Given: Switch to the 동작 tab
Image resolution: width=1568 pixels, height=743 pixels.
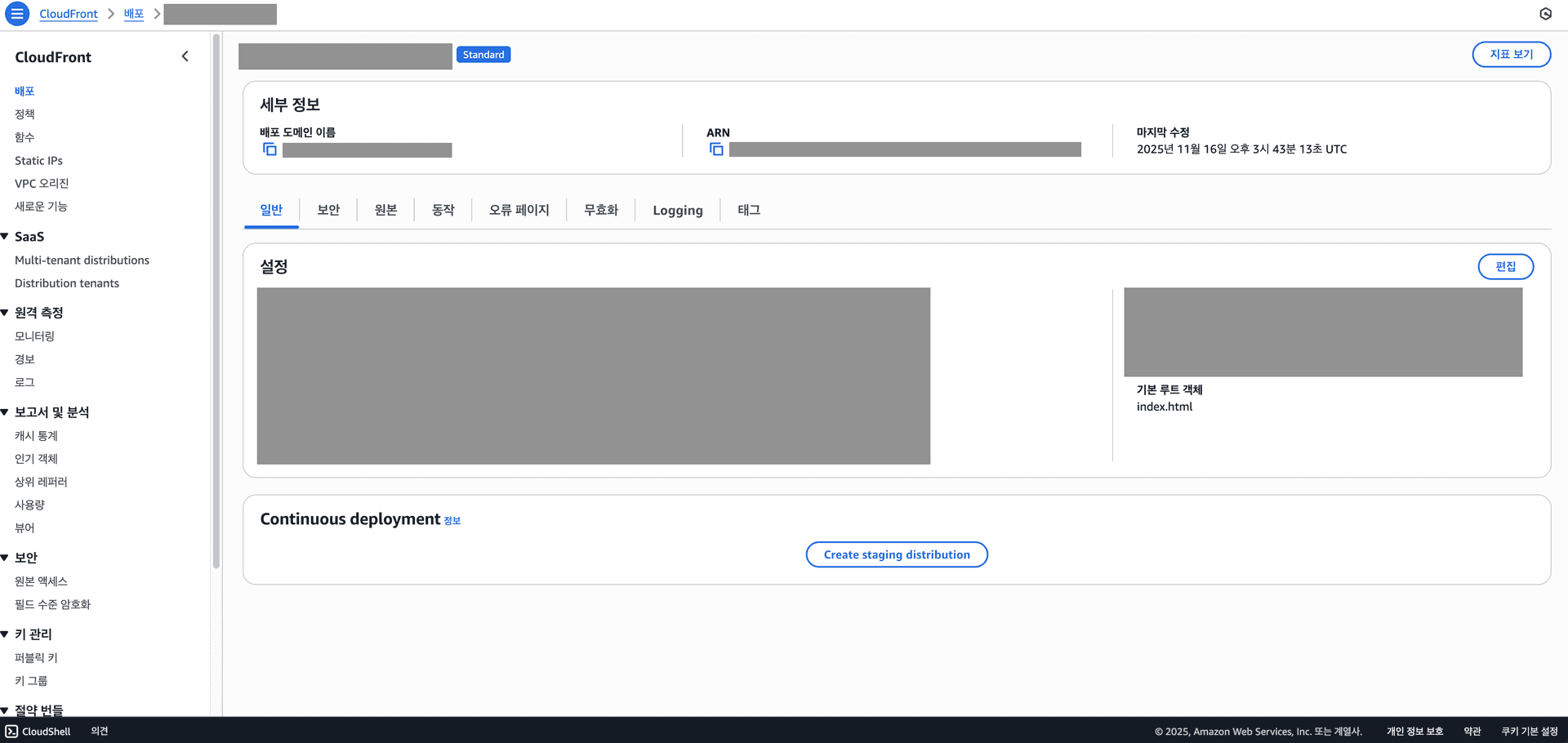Looking at the screenshot, I should point(443,210).
